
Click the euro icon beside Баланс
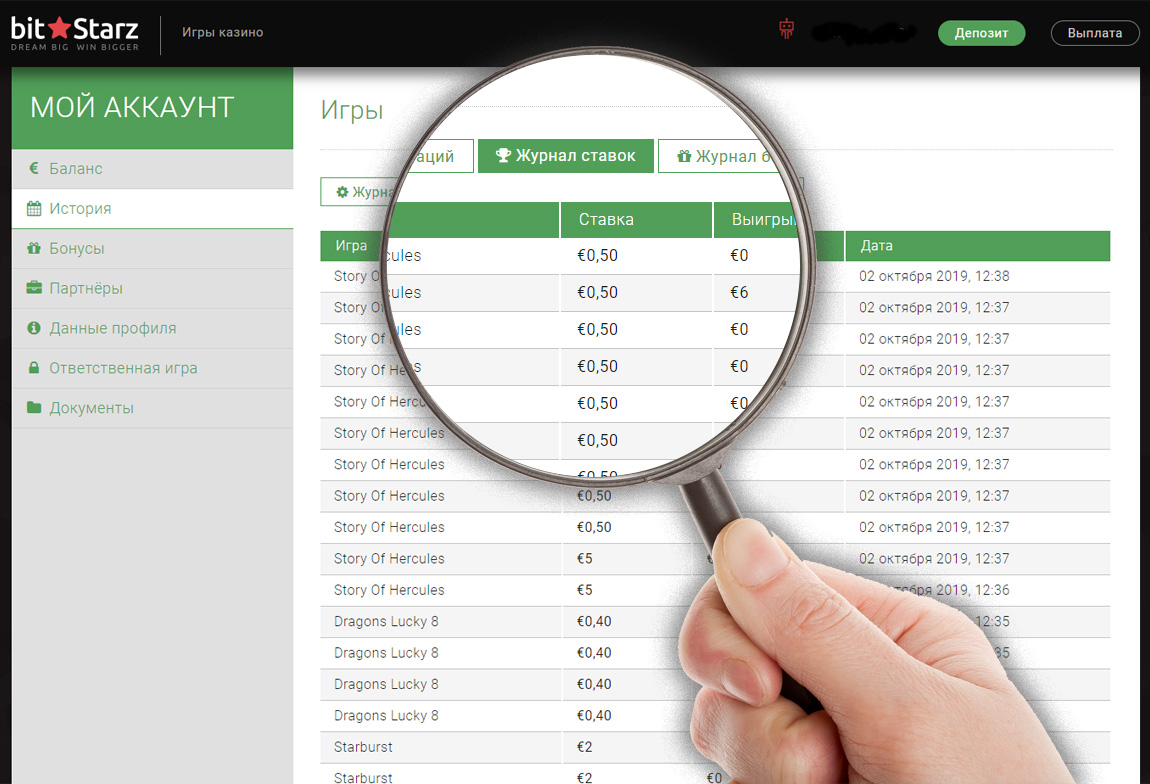pos(33,169)
